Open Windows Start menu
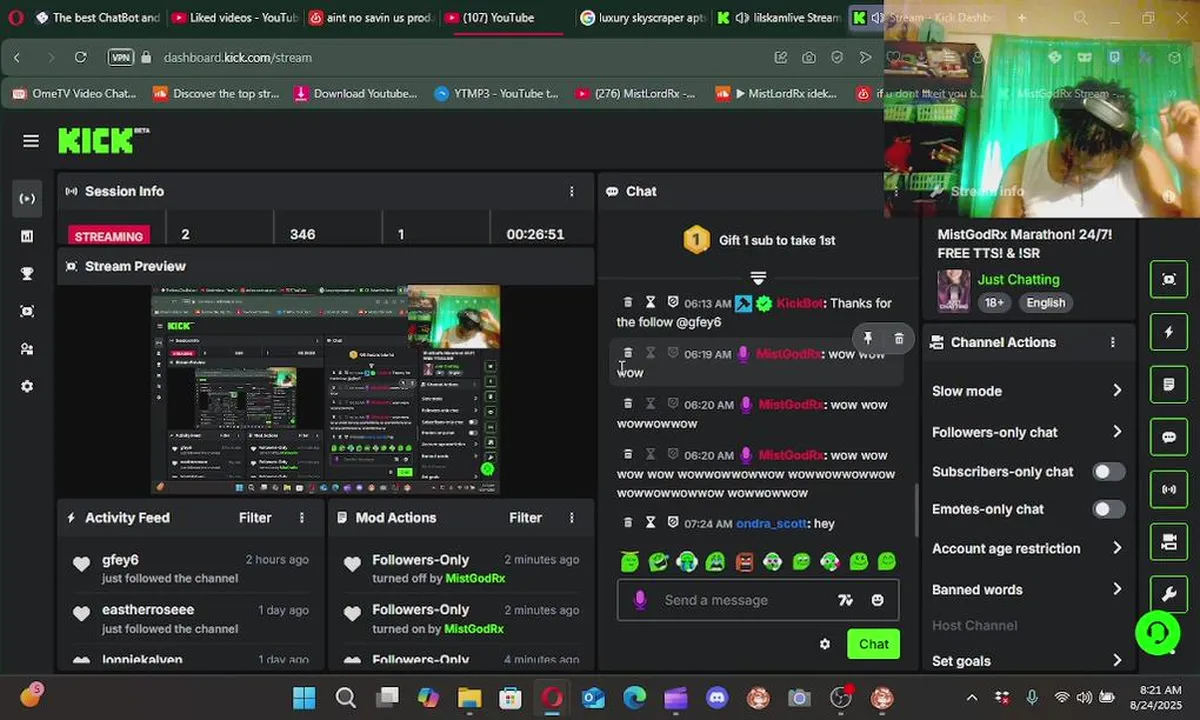 (x=304, y=698)
